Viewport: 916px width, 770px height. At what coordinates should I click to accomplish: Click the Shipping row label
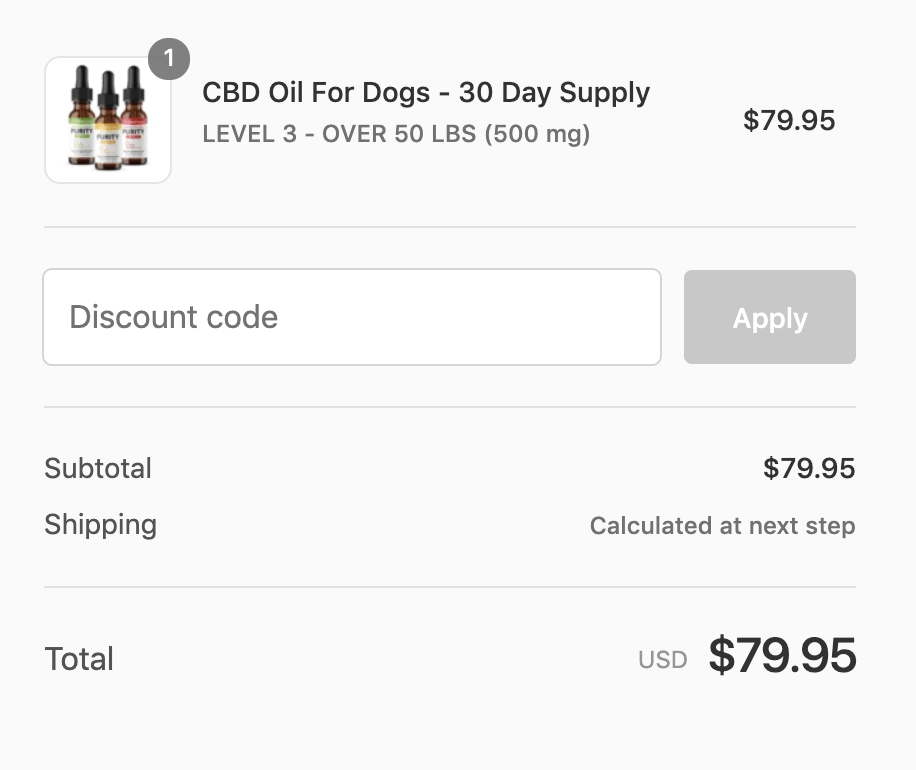click(x=100, y=524)
